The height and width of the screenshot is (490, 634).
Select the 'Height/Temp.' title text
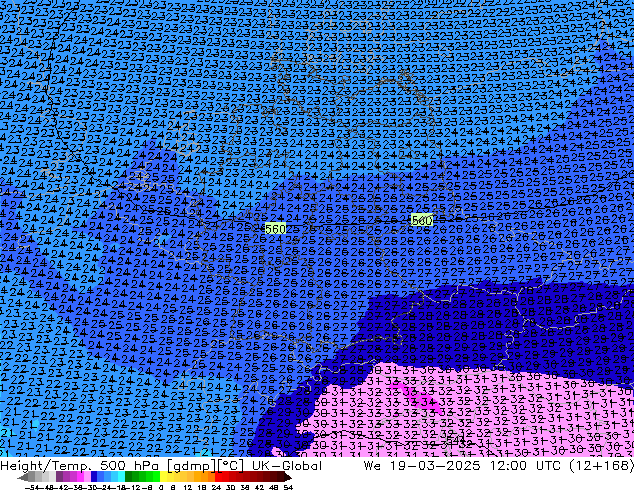46,465
